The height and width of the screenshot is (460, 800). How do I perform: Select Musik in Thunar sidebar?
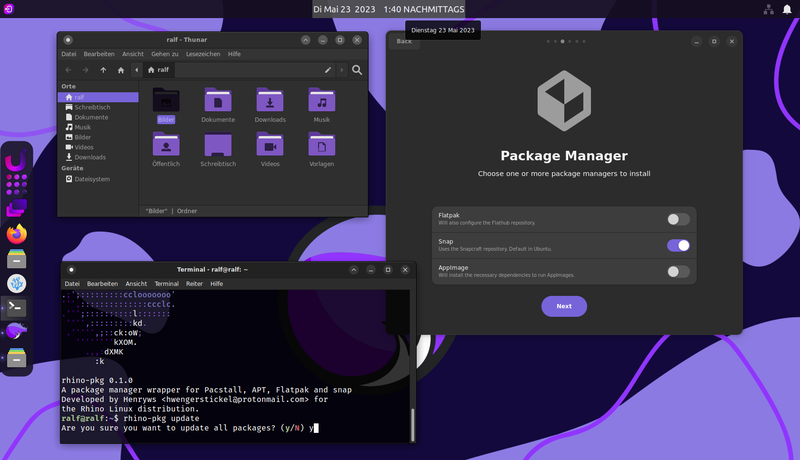[x=98, y=127]
